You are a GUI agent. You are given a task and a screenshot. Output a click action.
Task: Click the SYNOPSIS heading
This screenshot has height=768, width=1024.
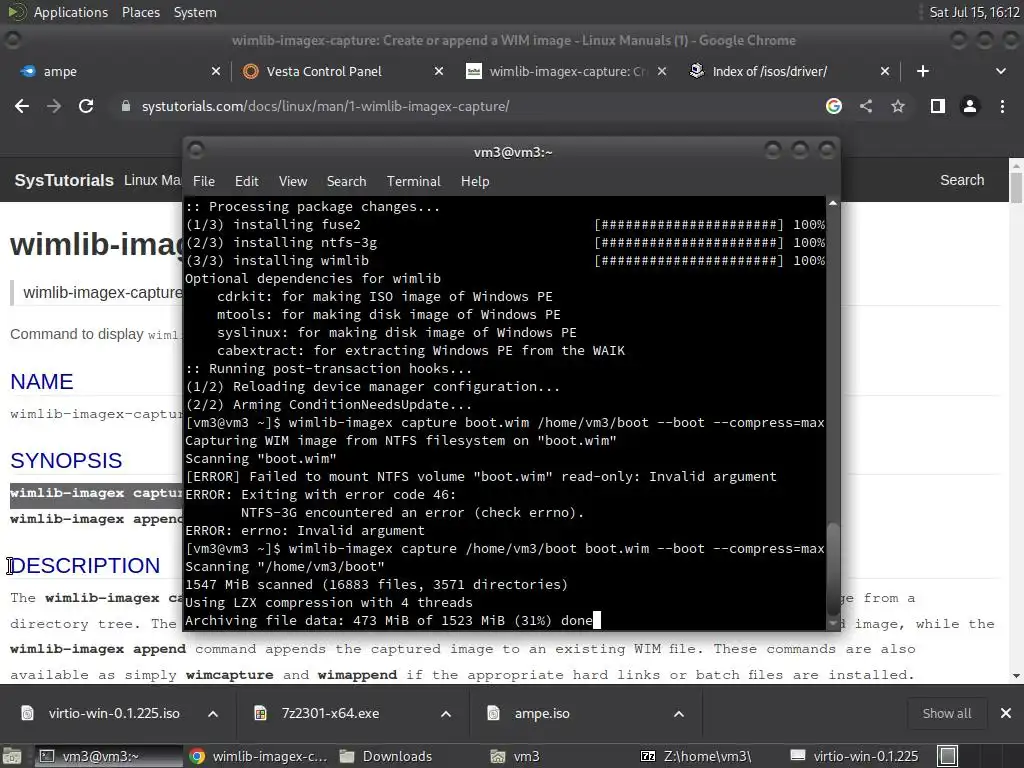click(x=66, y=461)
